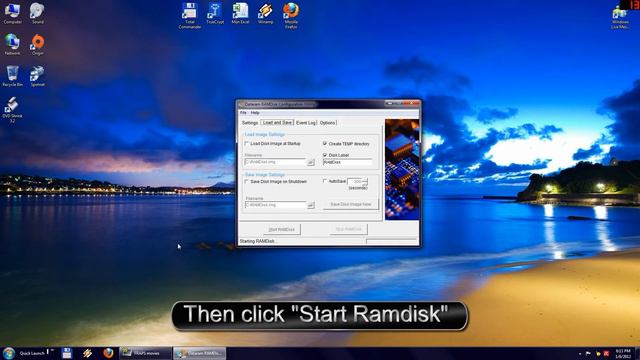
Task: Open Windows Live Messenger desktop shortcut
Action: pyautogui.click(x=620, y=18)
